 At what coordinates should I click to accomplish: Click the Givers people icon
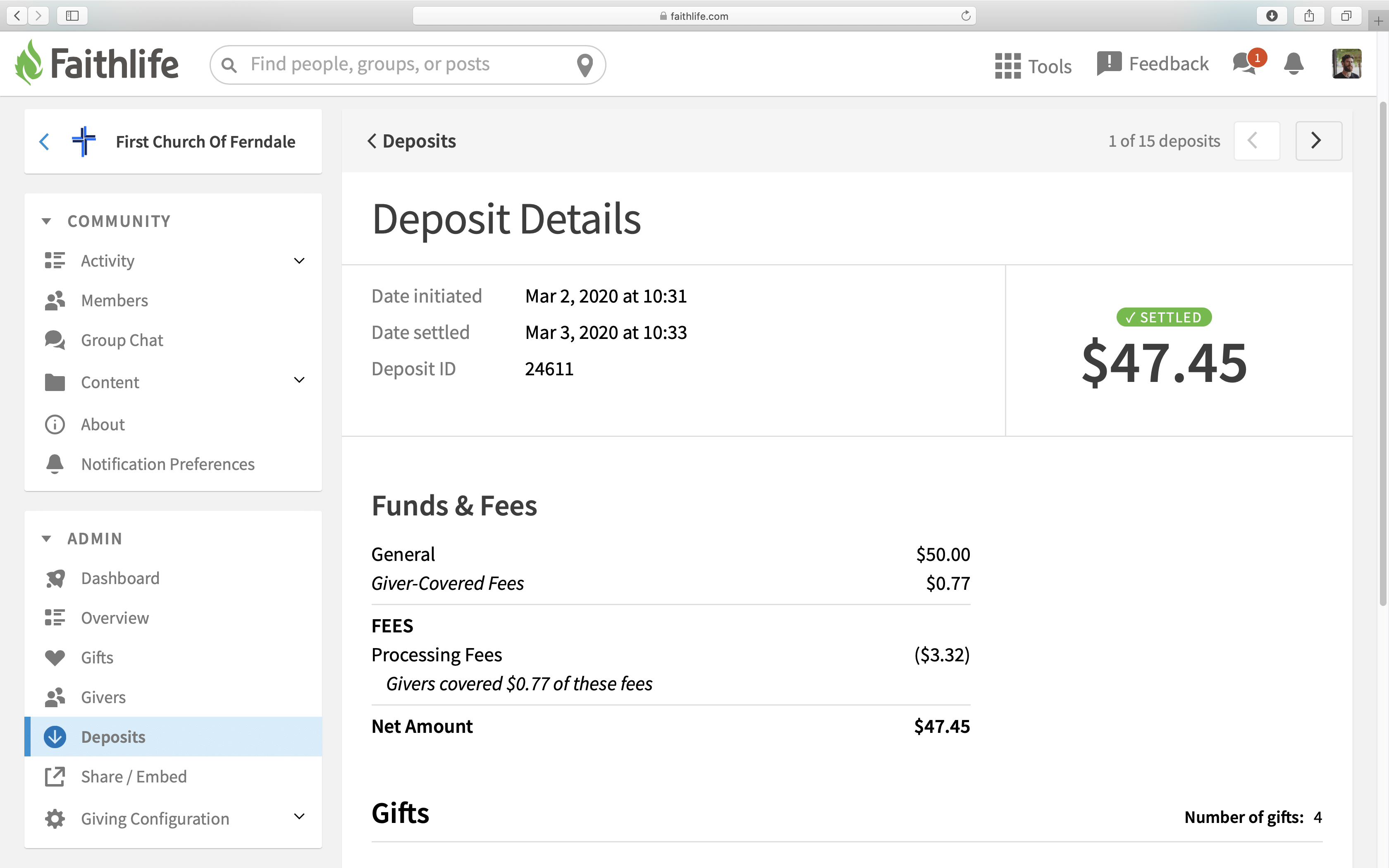(x=55, y=697)
